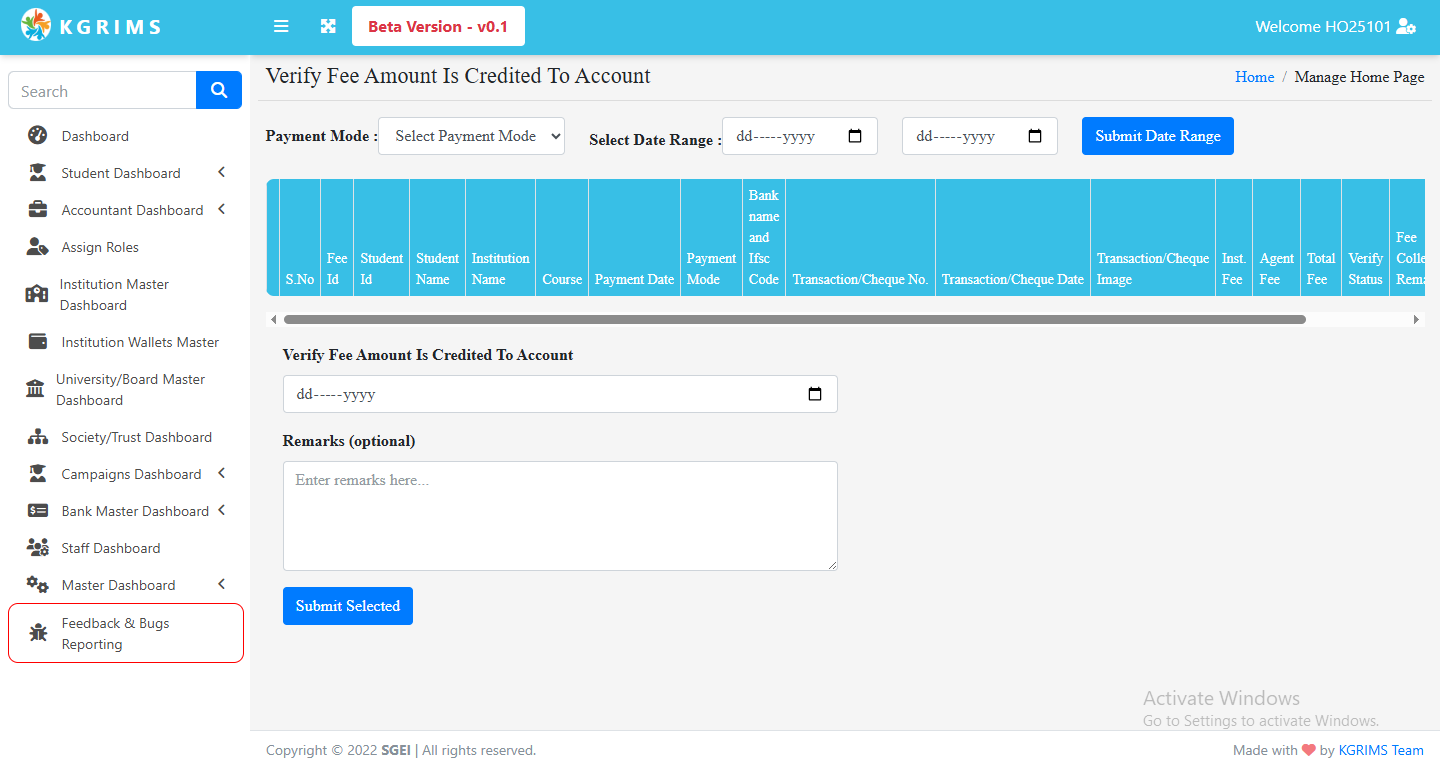Click the table's horizontal scrollbar right arrow
Screen dimensions: 1440x771
point(1415,320)
